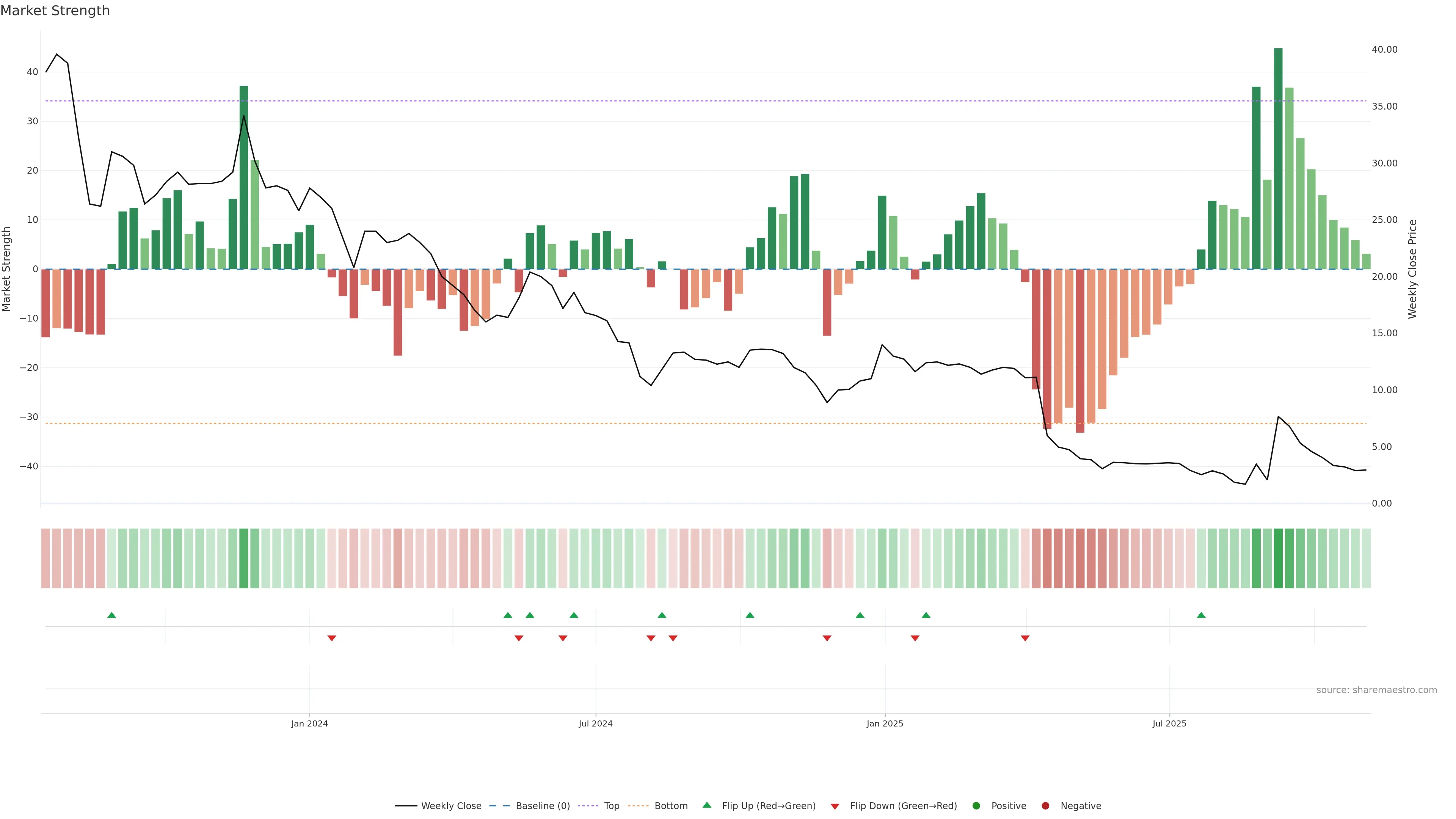1456x819 pixels.
Task: Click the Negative red circle legend icon
Action: click(x=1045, y=806)
